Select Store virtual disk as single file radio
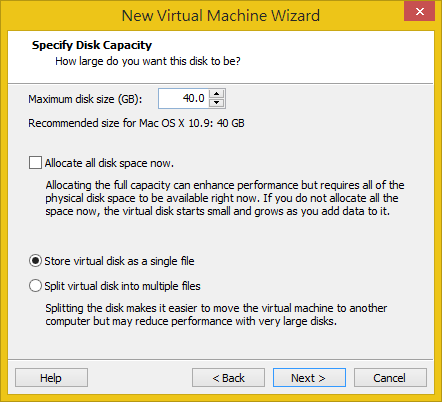 click(35, 261)
